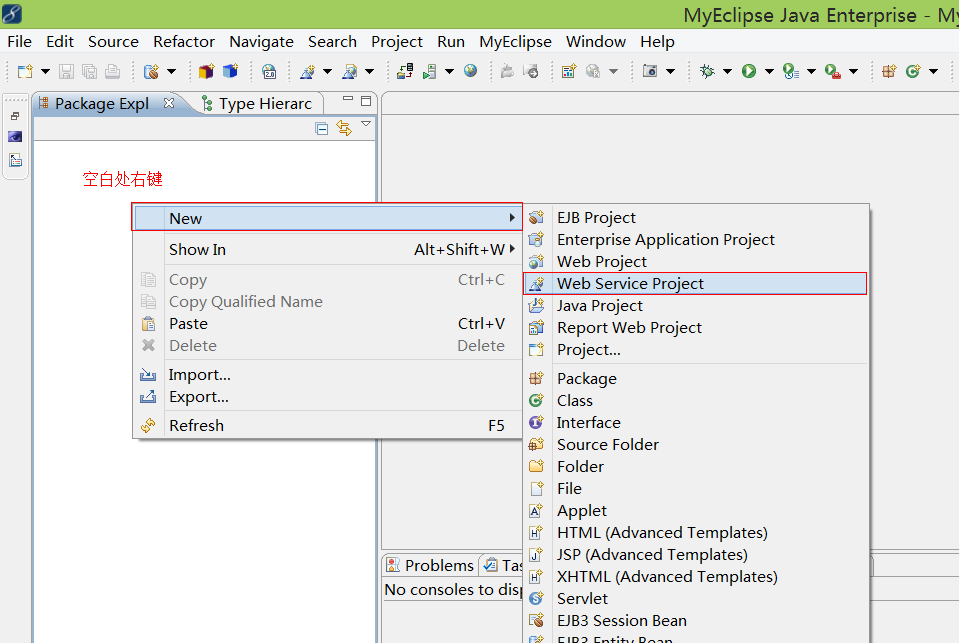This screenshot has height=643, width=959.
Task: Select Import... from the context menu
Action: [328, 374]
